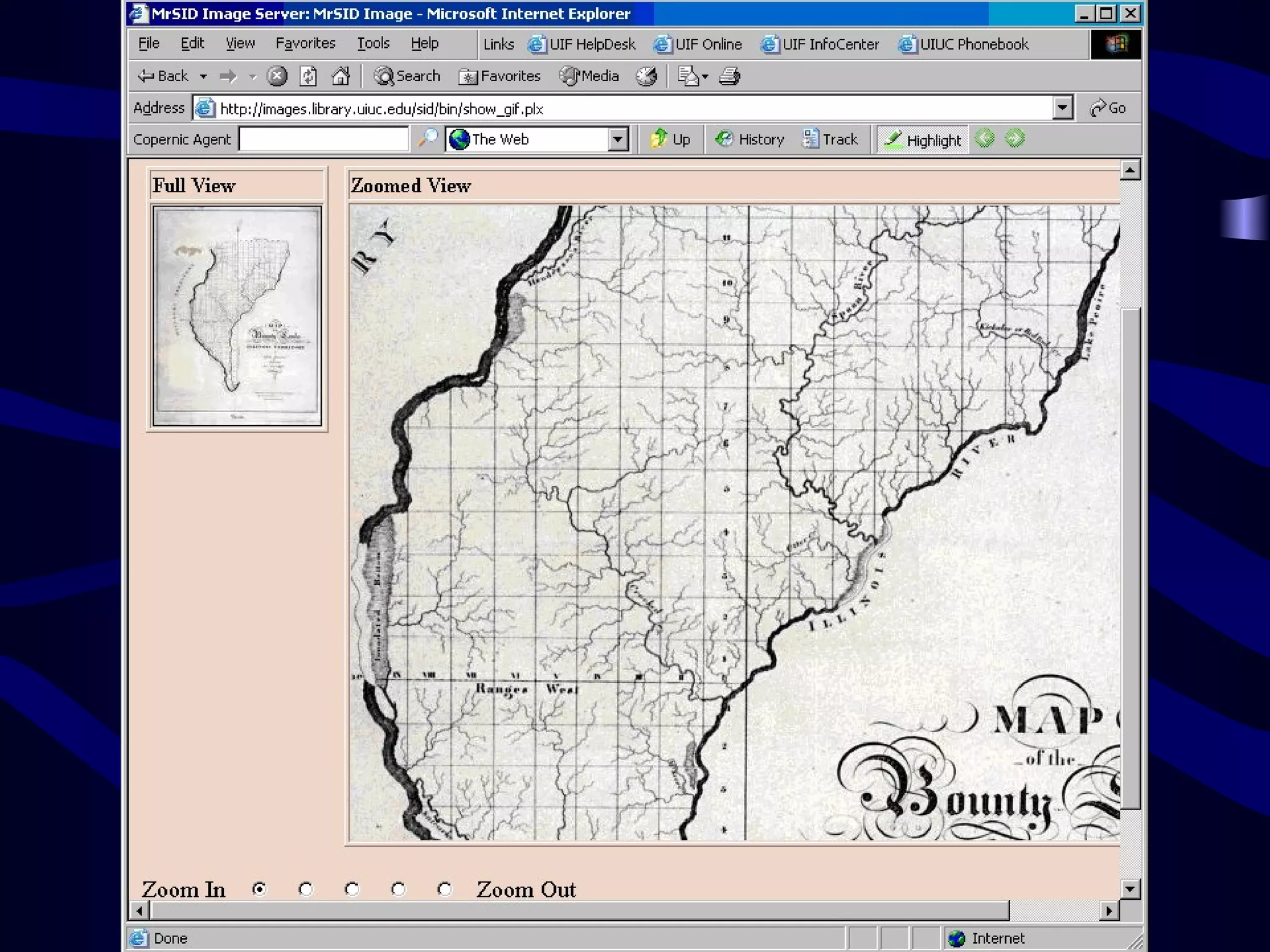The width and height of the screenshot is (1270, 952).
Task: Click the Copernic magnifier search icon
Action: click(x=427, y=138)
